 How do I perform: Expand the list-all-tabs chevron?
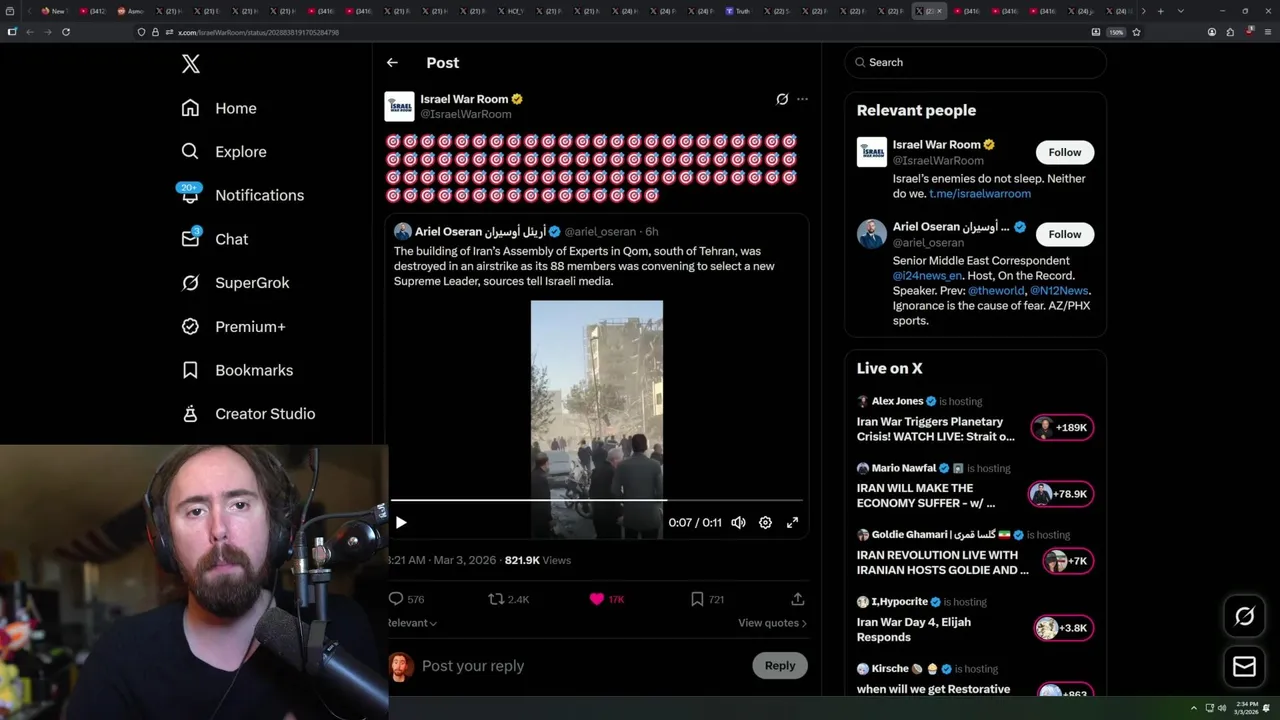click(x=1180, y=11)
